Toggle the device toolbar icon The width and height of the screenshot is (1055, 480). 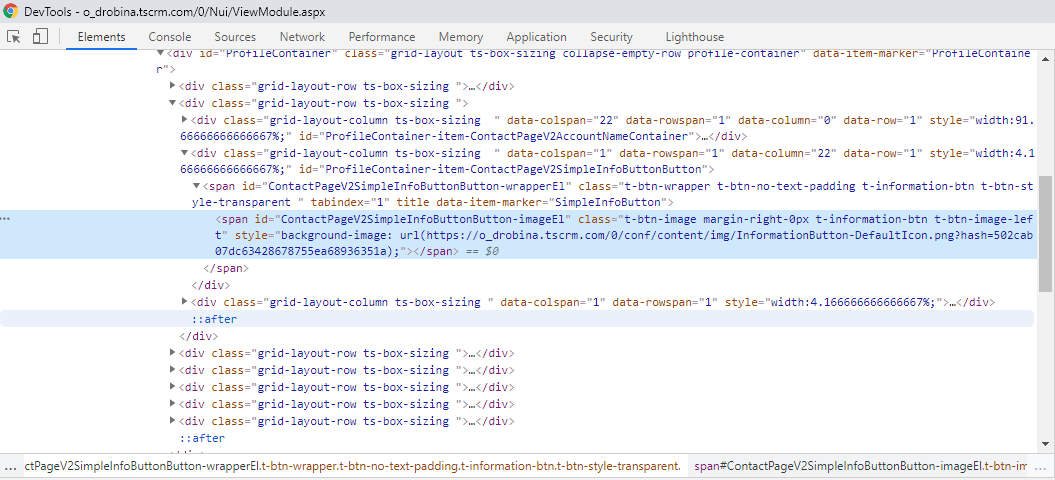click(40, 36)
